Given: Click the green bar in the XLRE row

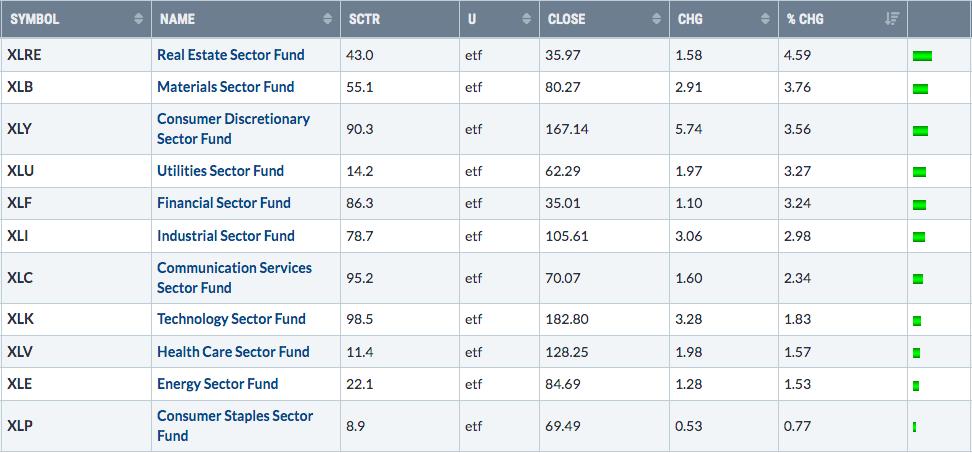Looking at the screenshot, I should point(922,55).
